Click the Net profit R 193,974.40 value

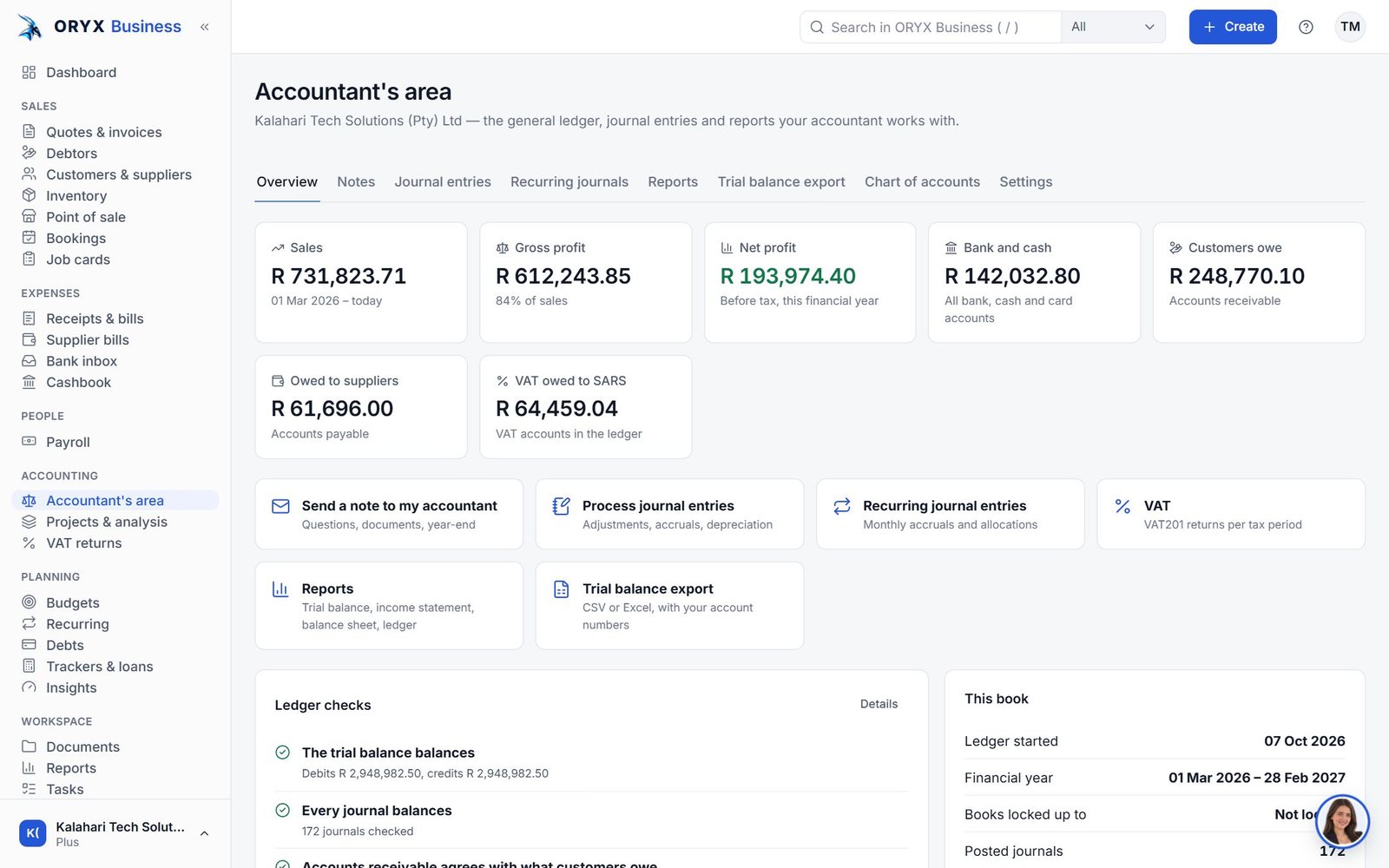[x=788, y=276]
